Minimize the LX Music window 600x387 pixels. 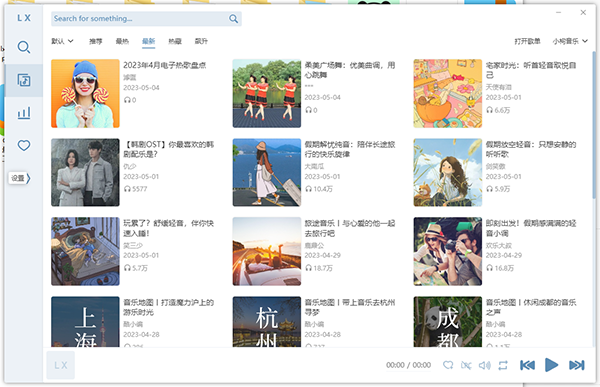559,13
